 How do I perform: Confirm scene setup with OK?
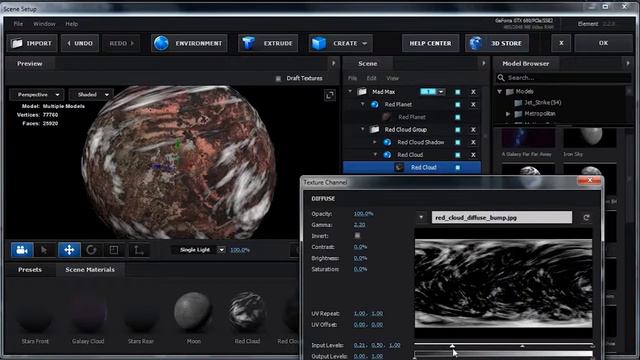[603, 43]
